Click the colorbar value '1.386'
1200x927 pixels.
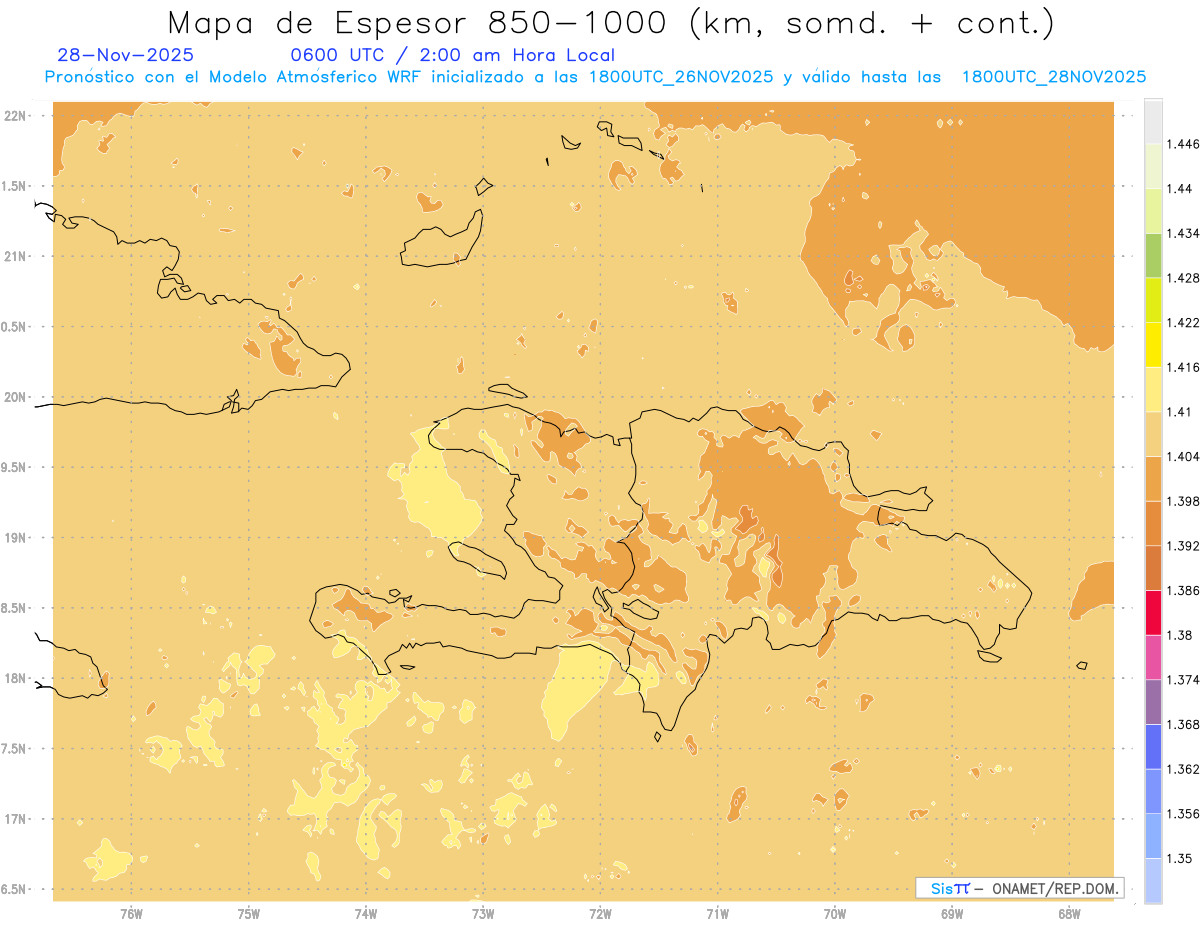tap(1182, 590)
